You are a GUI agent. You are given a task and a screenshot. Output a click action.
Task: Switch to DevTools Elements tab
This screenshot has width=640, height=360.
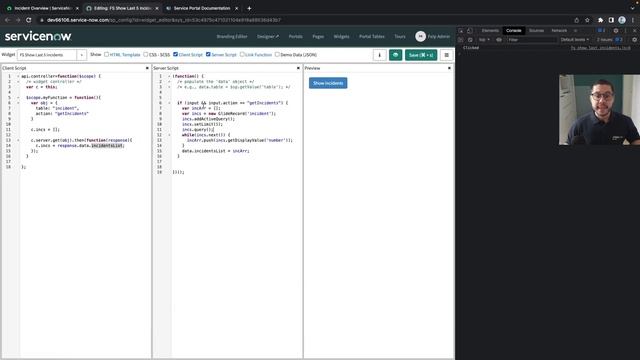point(490,31)
